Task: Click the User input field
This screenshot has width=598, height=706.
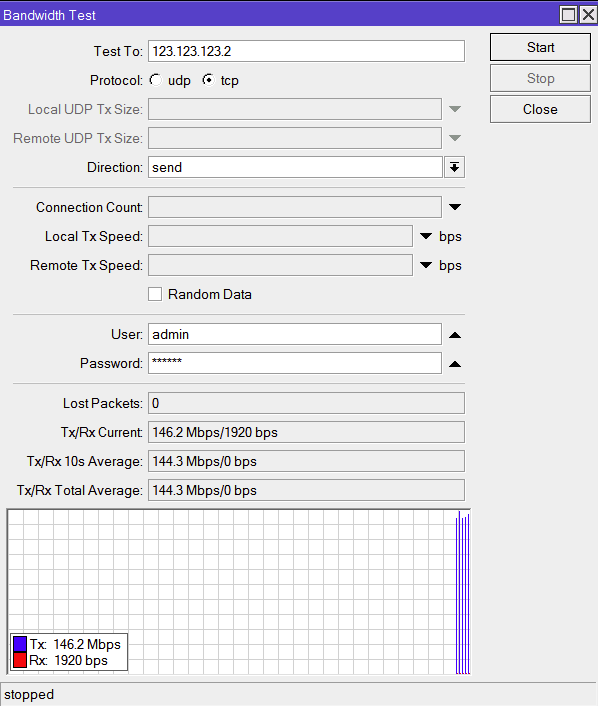Action: tap(295, 335)
